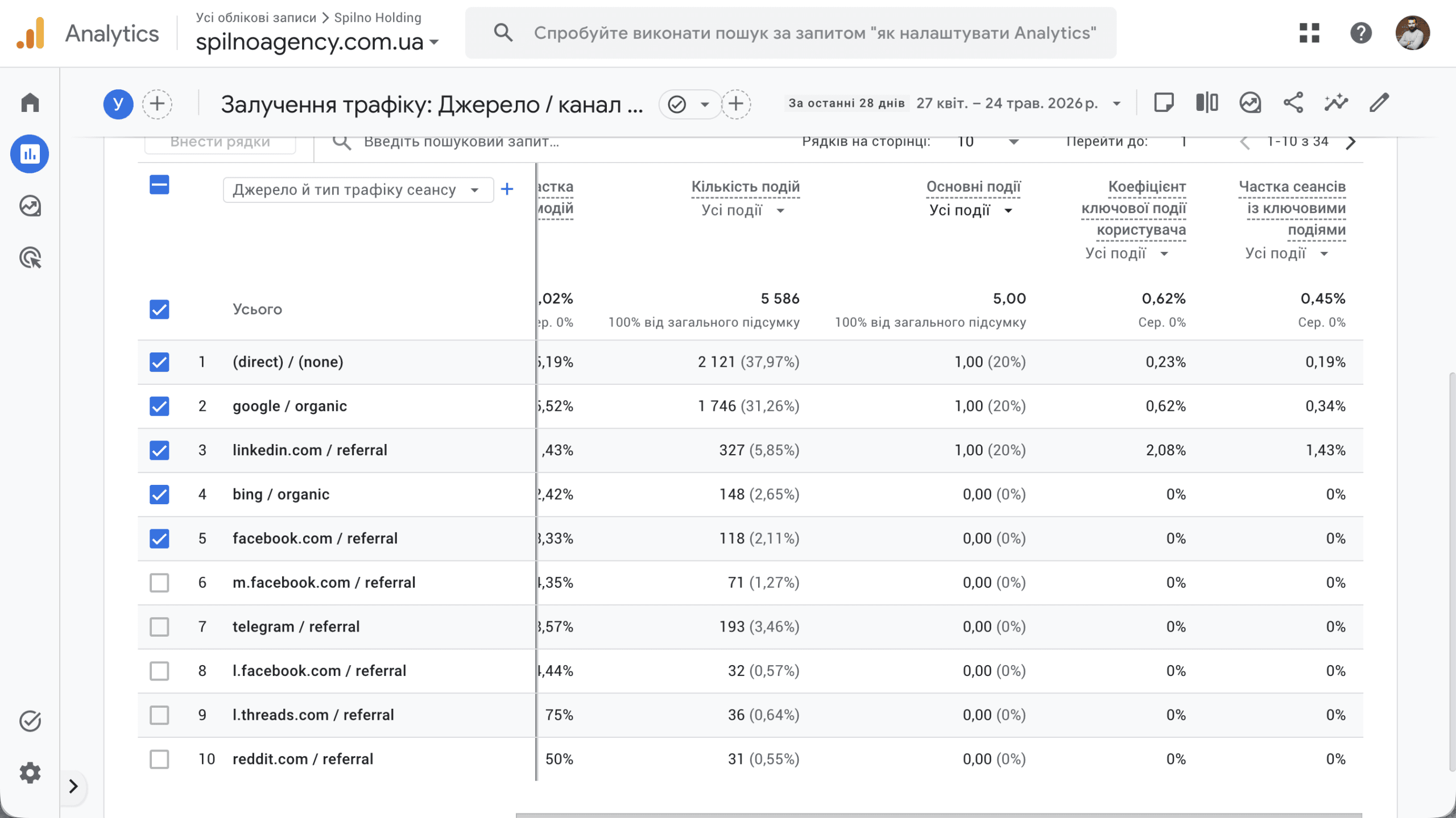Expand the left navigation panel arrow

coord(73,786)
